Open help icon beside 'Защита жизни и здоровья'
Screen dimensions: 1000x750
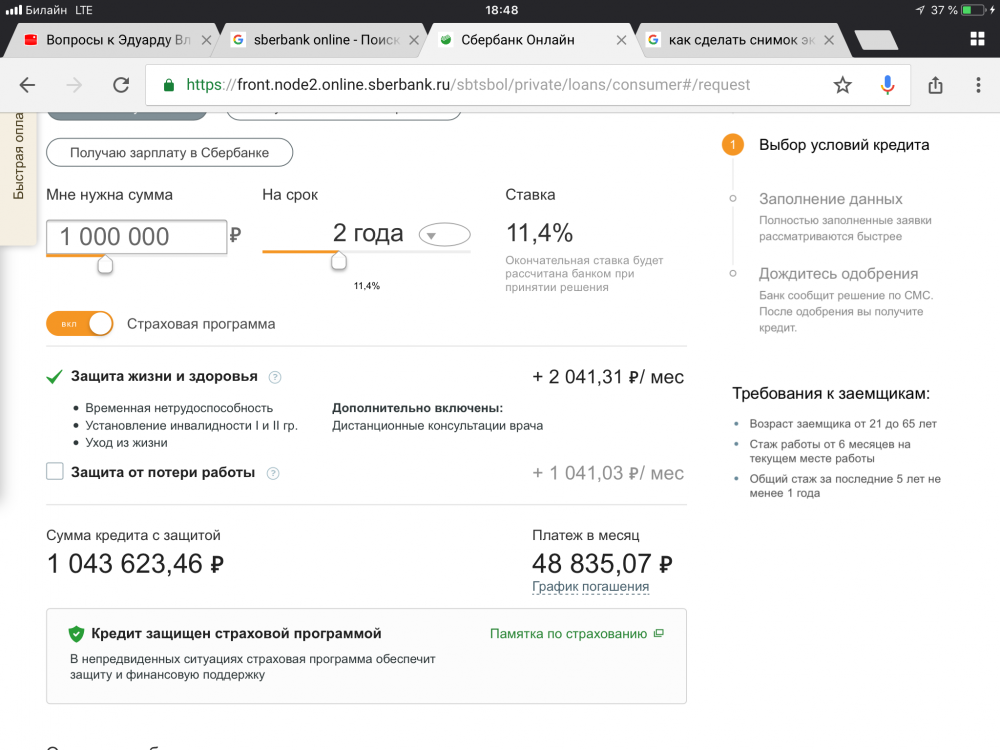pyautogui.click(x=275, y=377)
